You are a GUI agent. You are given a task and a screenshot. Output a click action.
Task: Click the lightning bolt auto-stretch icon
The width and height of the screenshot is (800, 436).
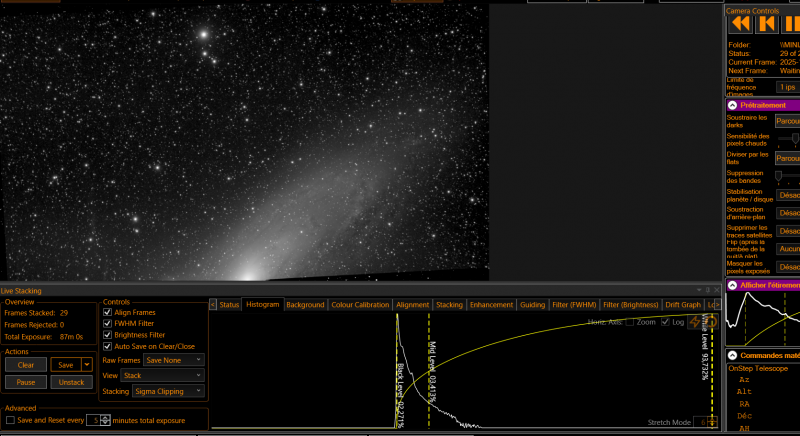[695, 322]
